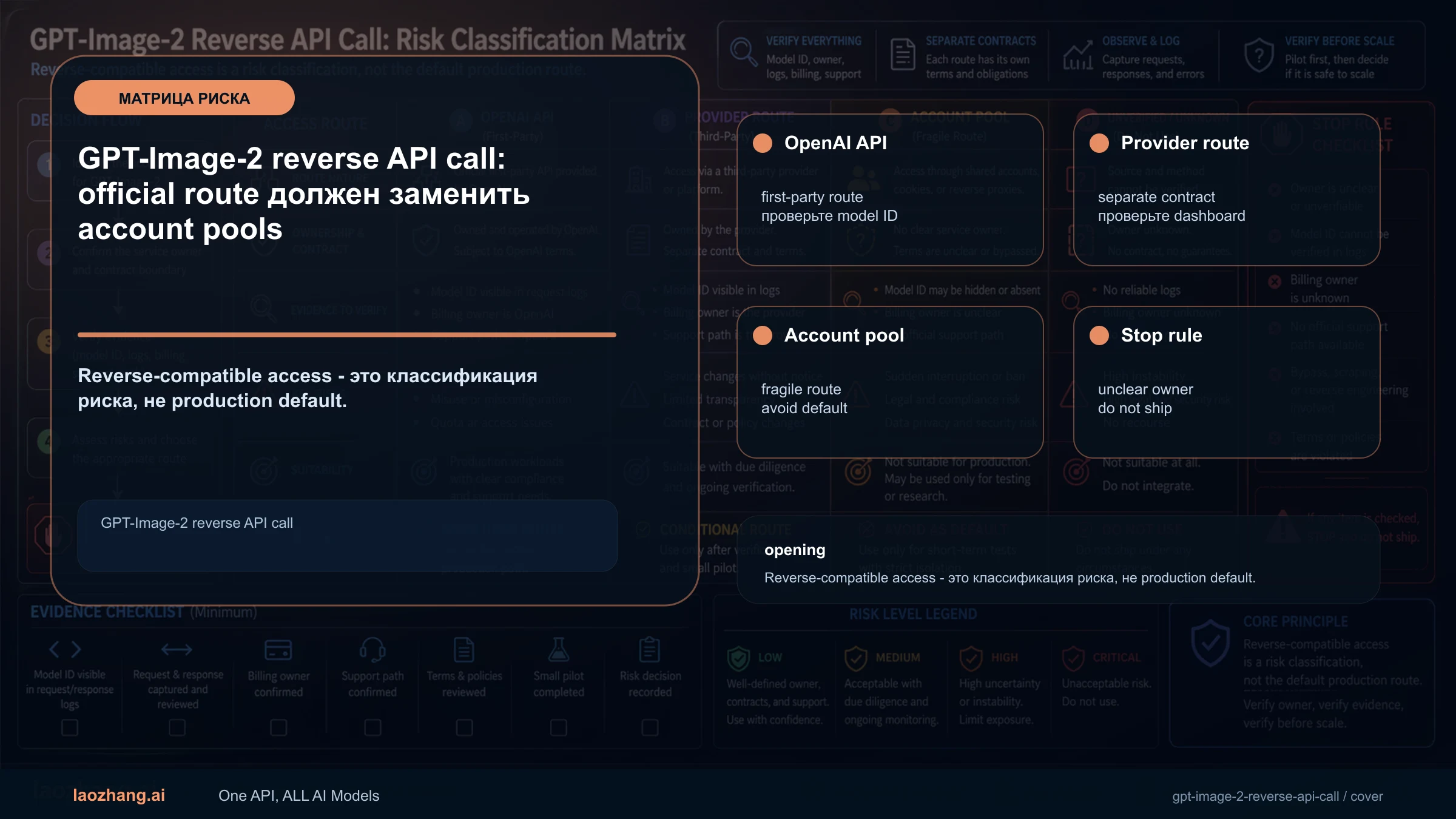Click the document icon beside SEPARATE CONTRACTS

point(903,54)
